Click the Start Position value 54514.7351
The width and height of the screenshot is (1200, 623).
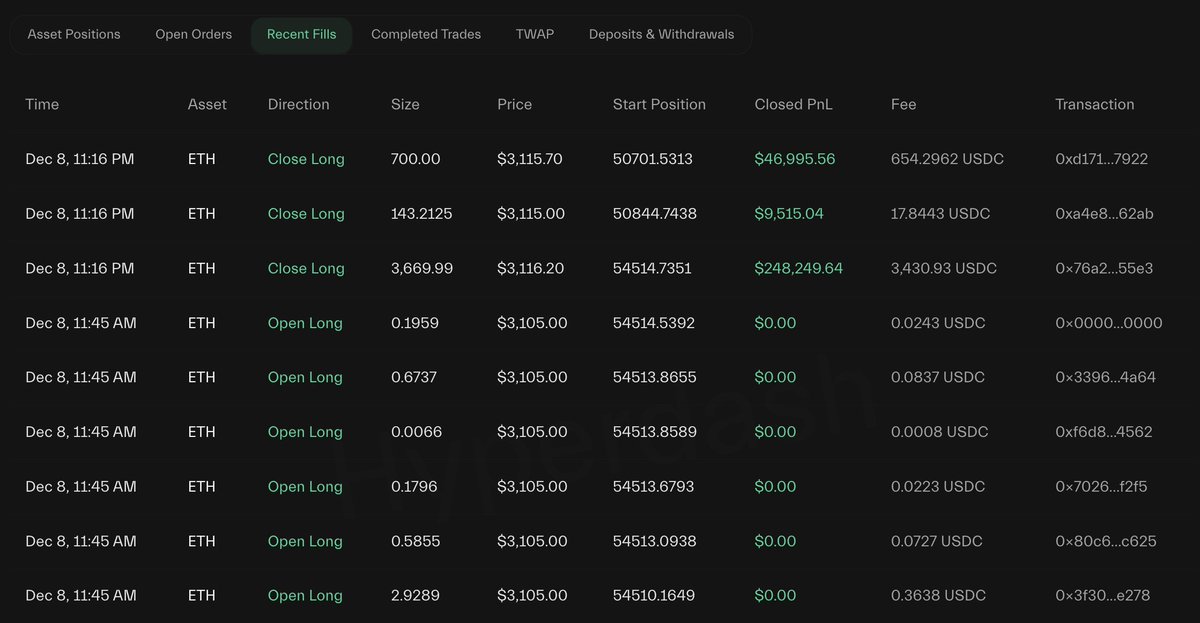tap(660, 268)
